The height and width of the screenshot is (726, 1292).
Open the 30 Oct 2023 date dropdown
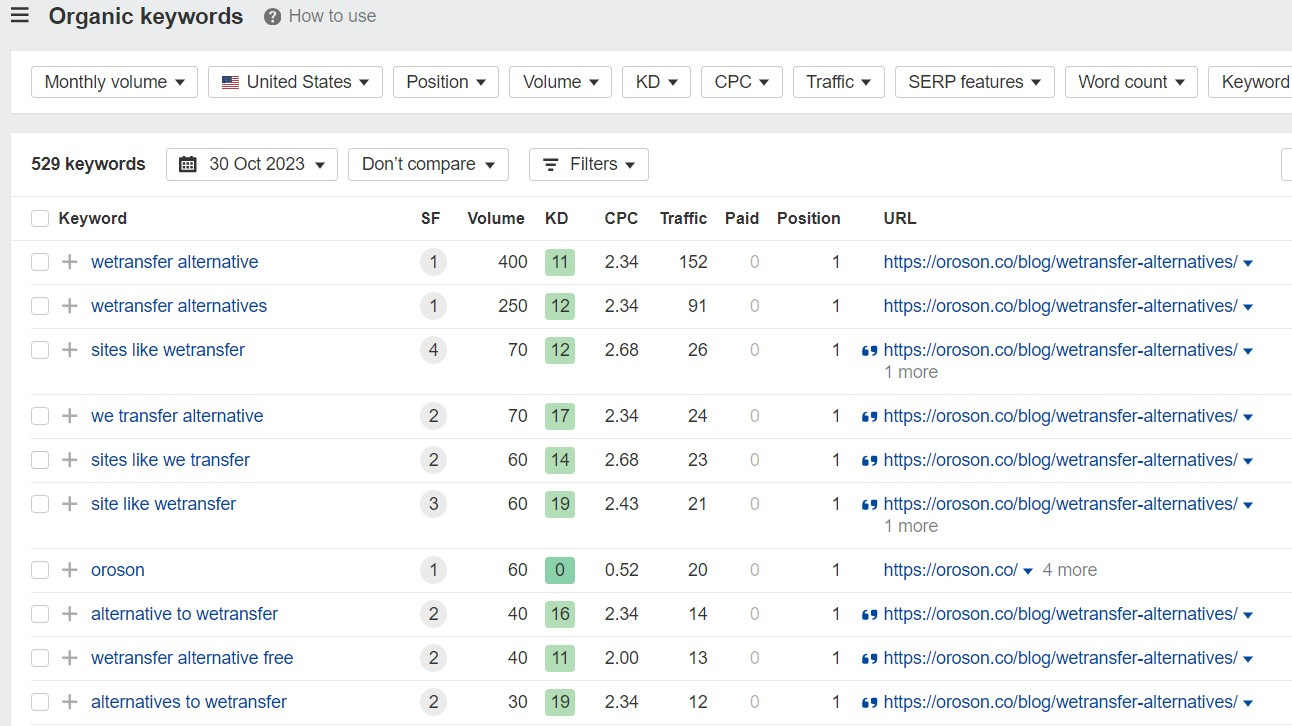click(252, 164)
